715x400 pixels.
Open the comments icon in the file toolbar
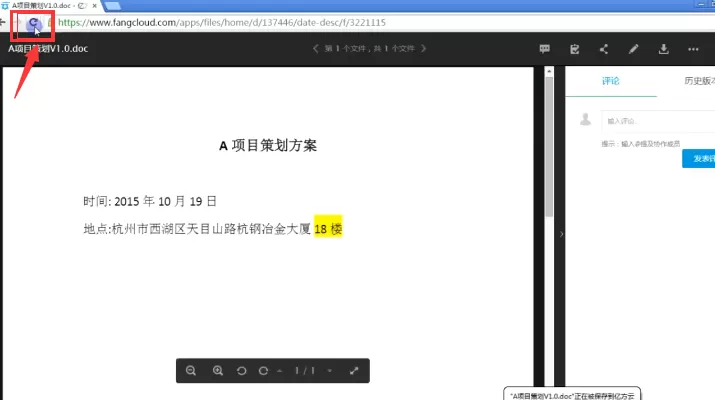click(544, 49)
